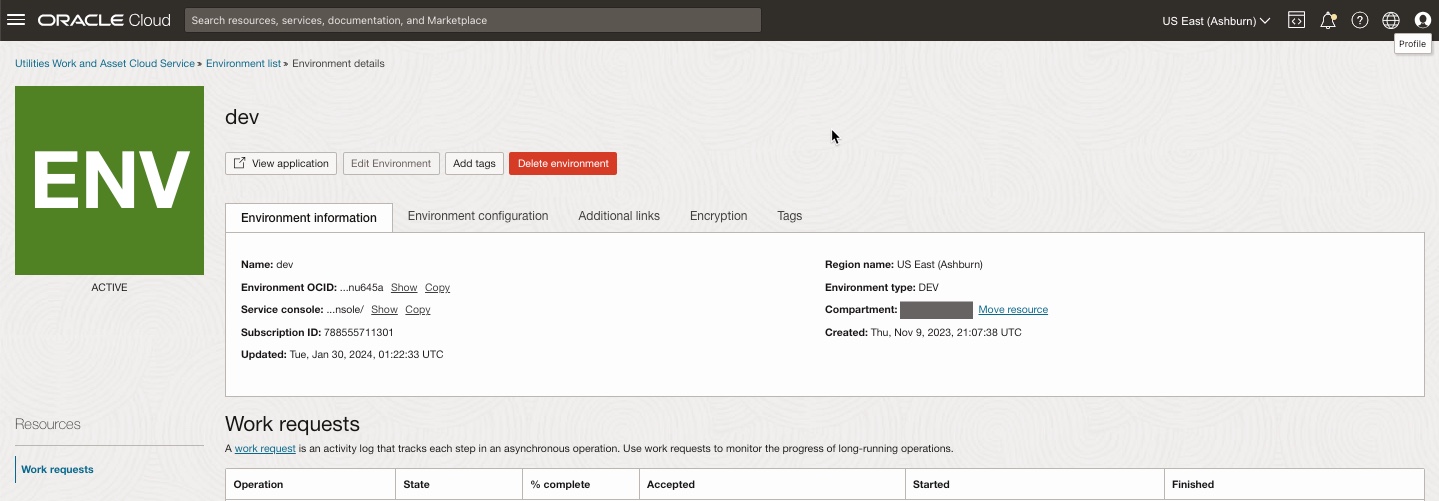This screenshot has height=501, width=1439.
Task: Click the Add tags button
Action: click(x=474, y=163)
